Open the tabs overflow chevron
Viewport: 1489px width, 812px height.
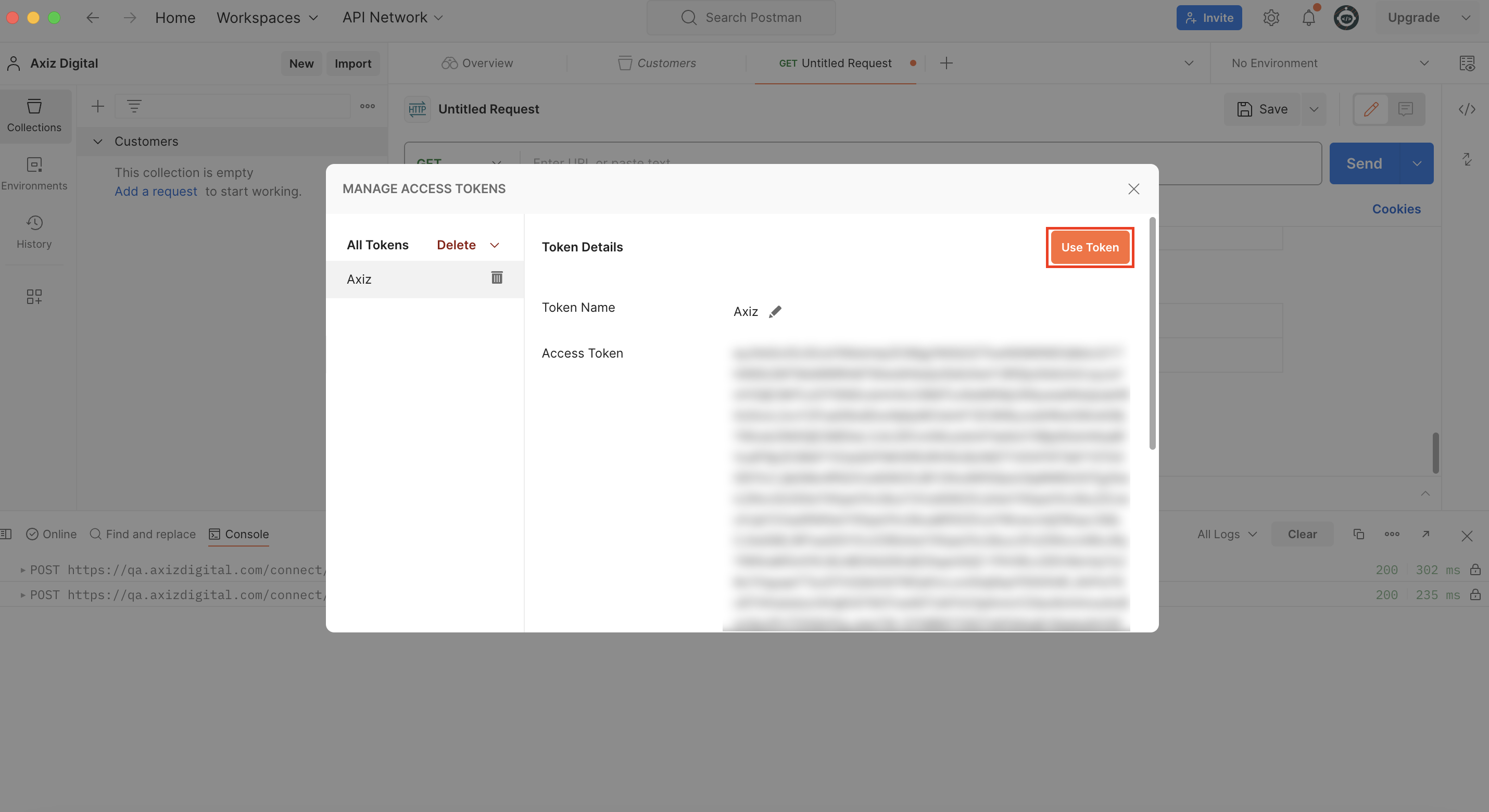(1189, 64)
